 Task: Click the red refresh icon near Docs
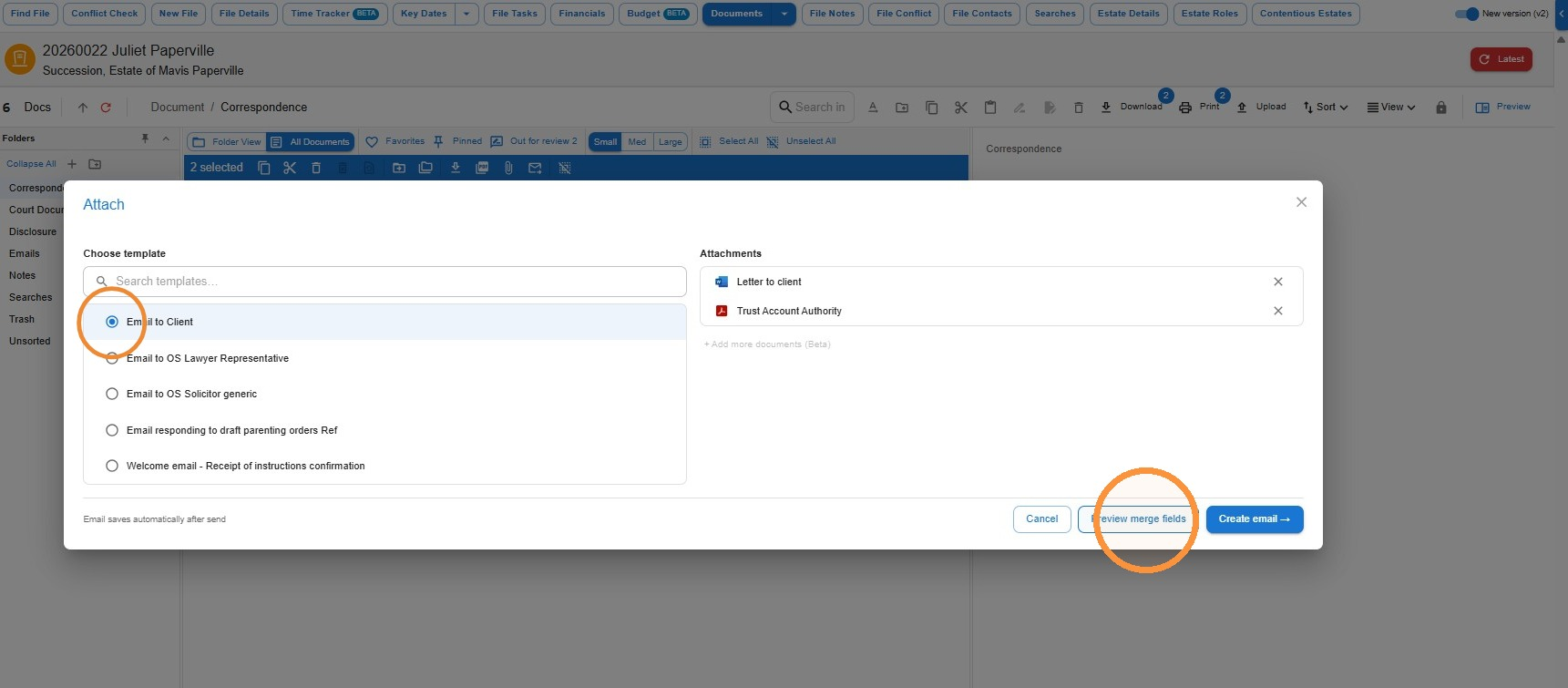[106, 108]
